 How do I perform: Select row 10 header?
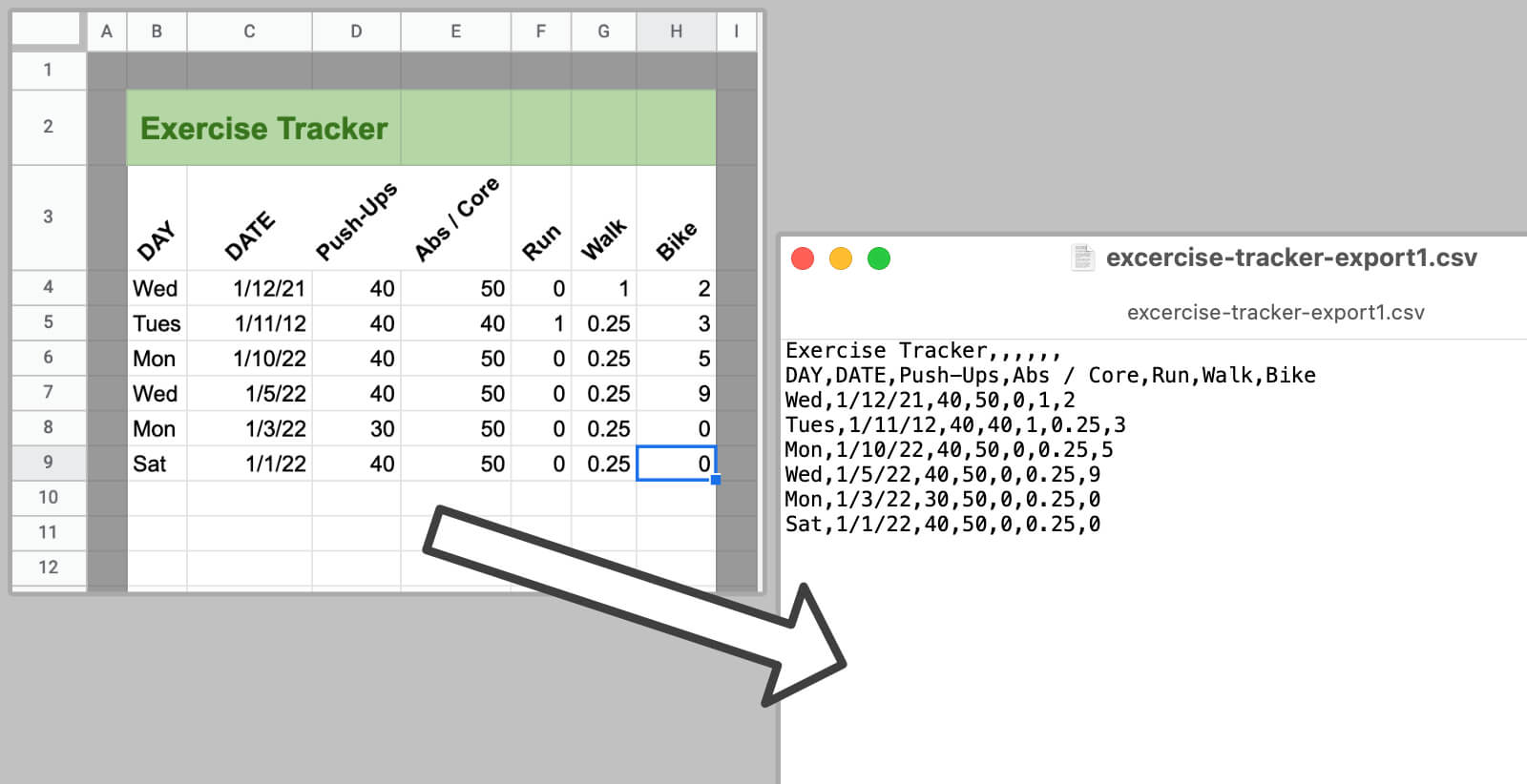[x=49, y=497]
